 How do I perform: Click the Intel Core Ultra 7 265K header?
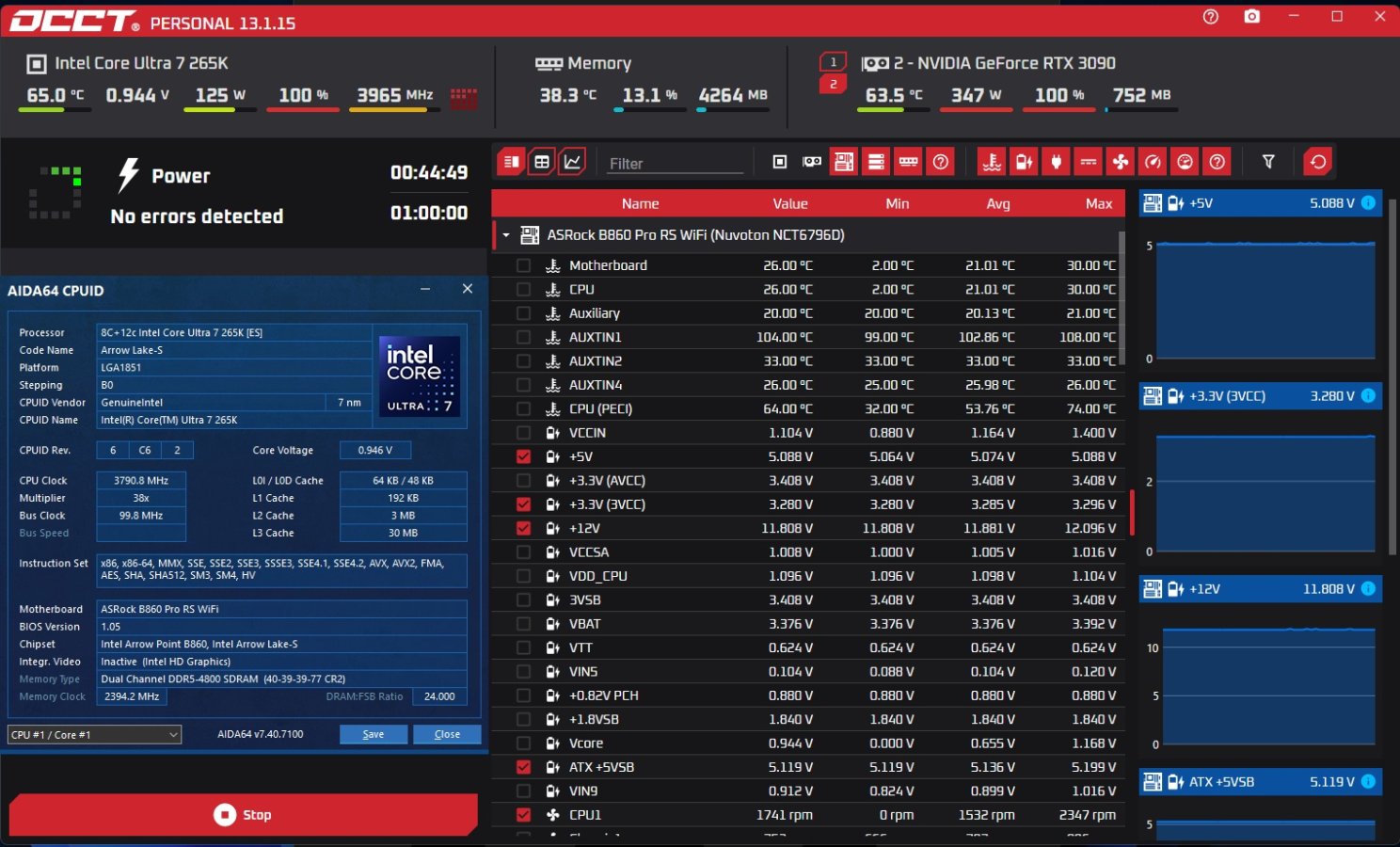pos(141,63)
